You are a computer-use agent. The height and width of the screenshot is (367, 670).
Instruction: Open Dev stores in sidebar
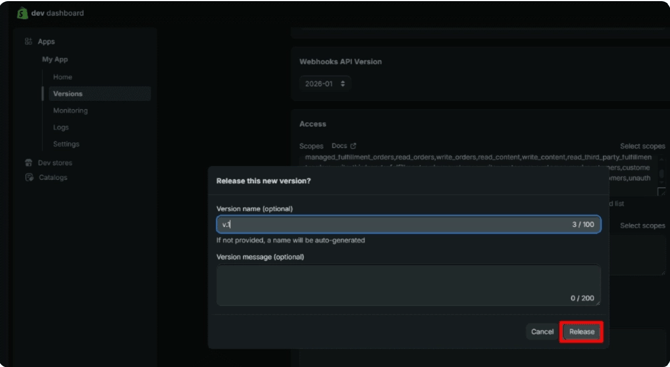pyautogui.click(x=55, y=163)
